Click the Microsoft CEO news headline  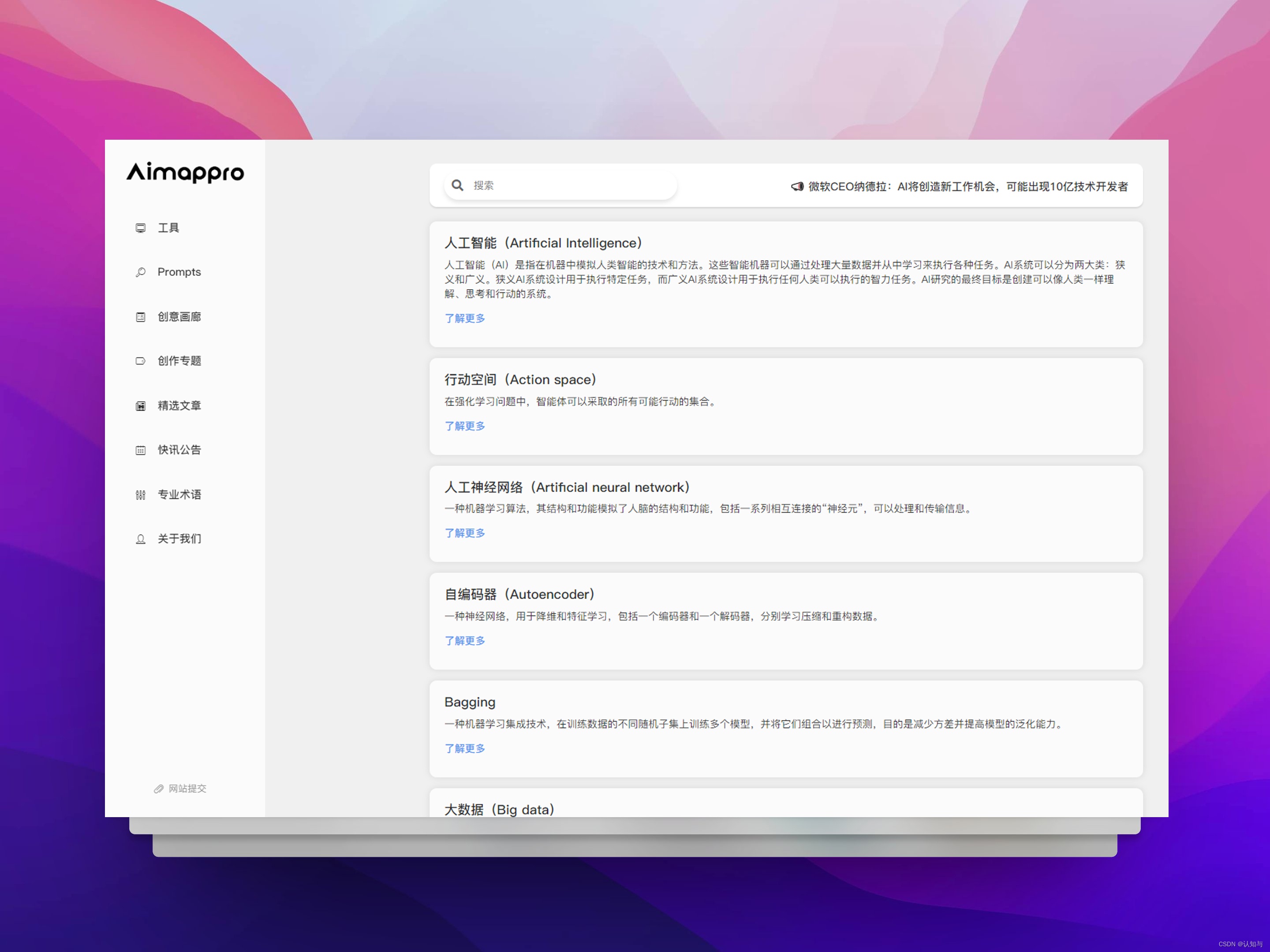(x=967, y=186)
